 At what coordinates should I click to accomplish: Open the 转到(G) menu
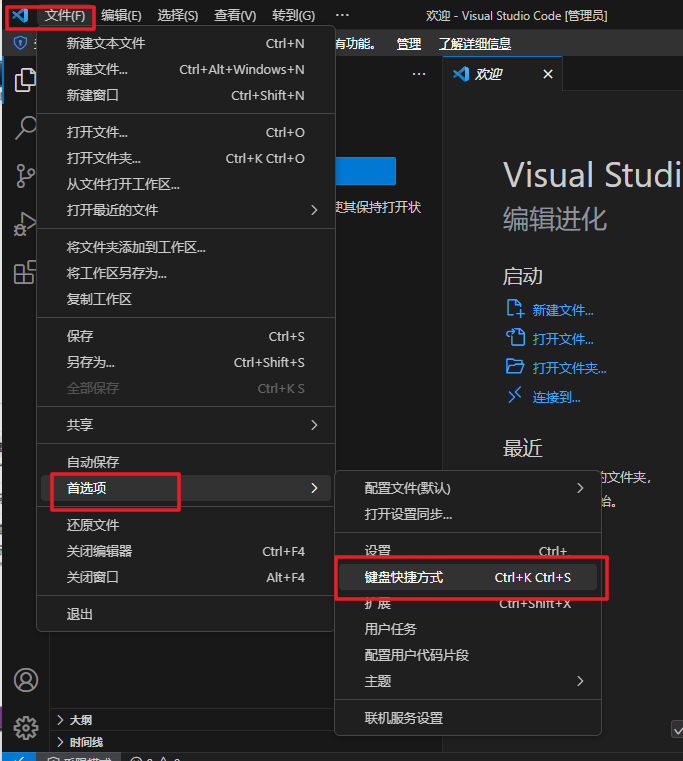(x=293, y=16)
